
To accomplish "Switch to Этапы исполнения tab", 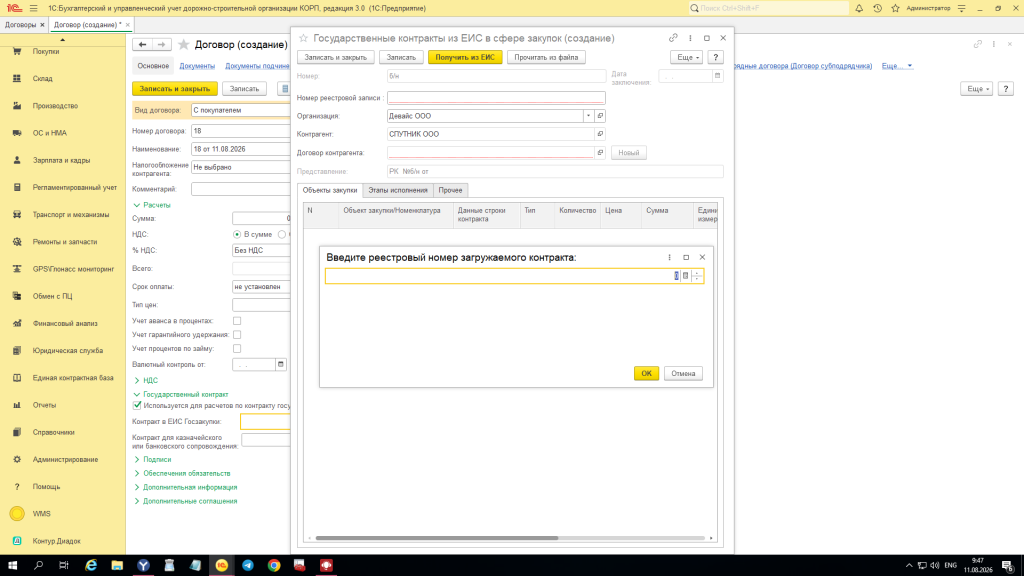I will click(x=398, y=190).
